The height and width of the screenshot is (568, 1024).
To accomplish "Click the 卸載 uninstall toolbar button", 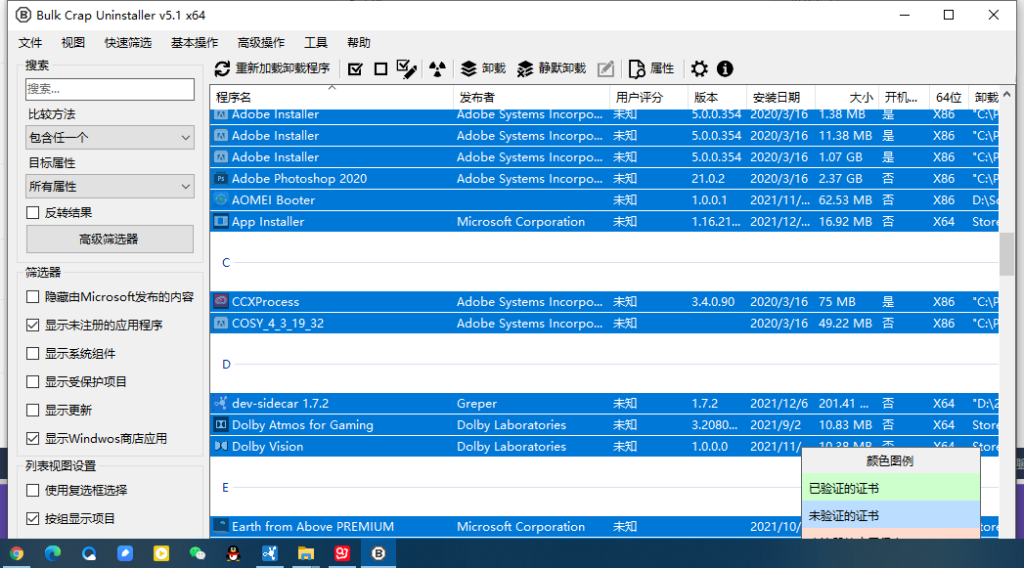I will coord(483,69).
